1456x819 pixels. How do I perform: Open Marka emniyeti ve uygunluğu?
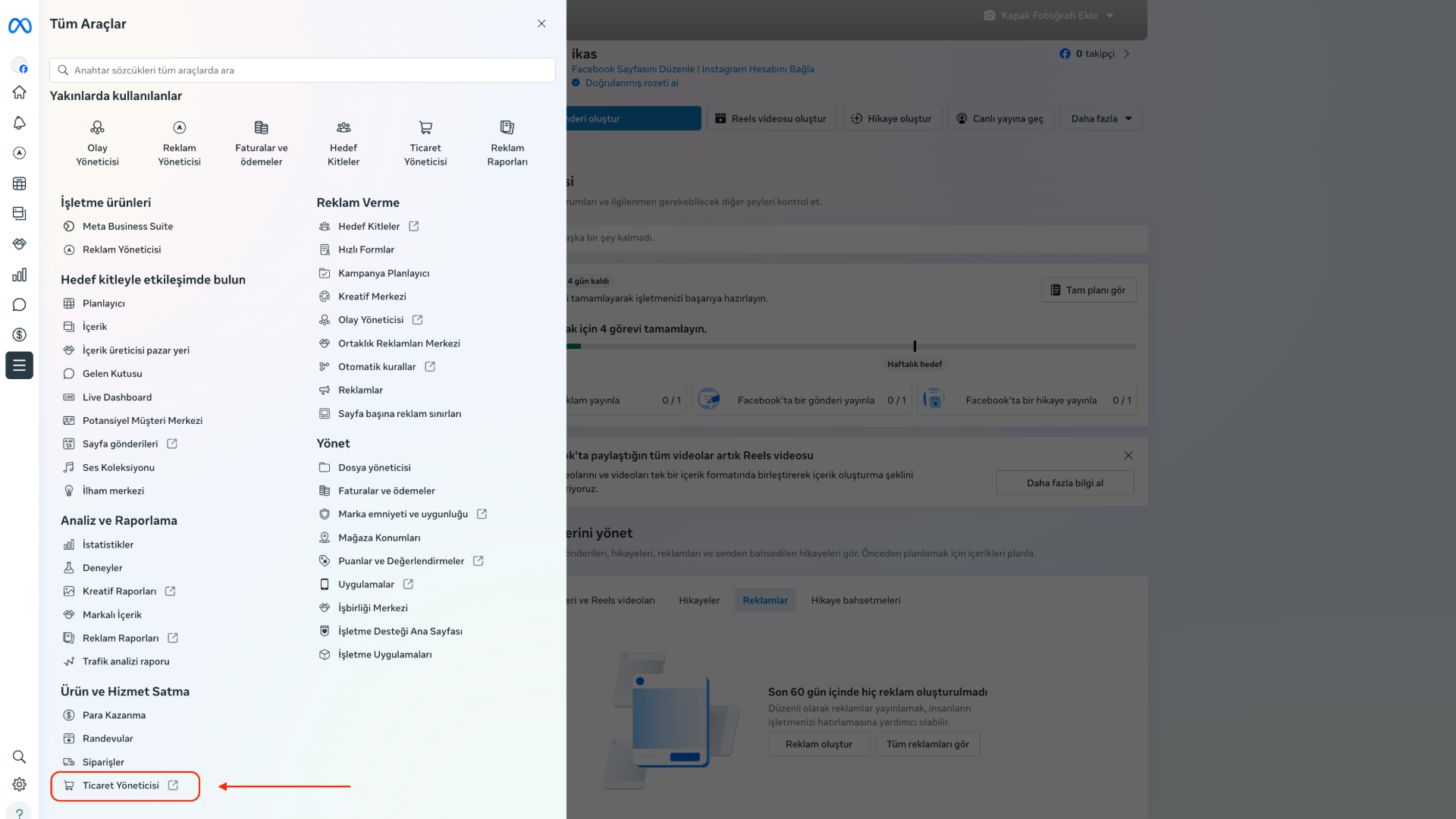pos(403,514)
